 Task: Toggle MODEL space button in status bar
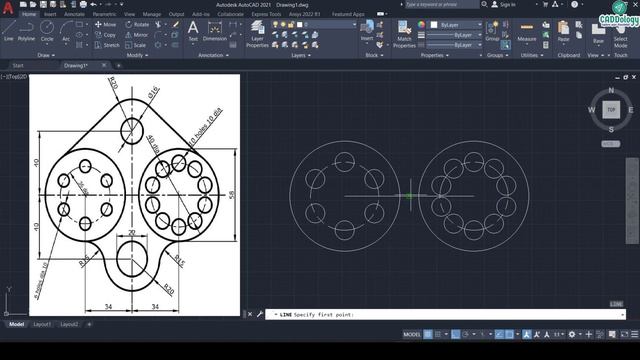(412, 334)
